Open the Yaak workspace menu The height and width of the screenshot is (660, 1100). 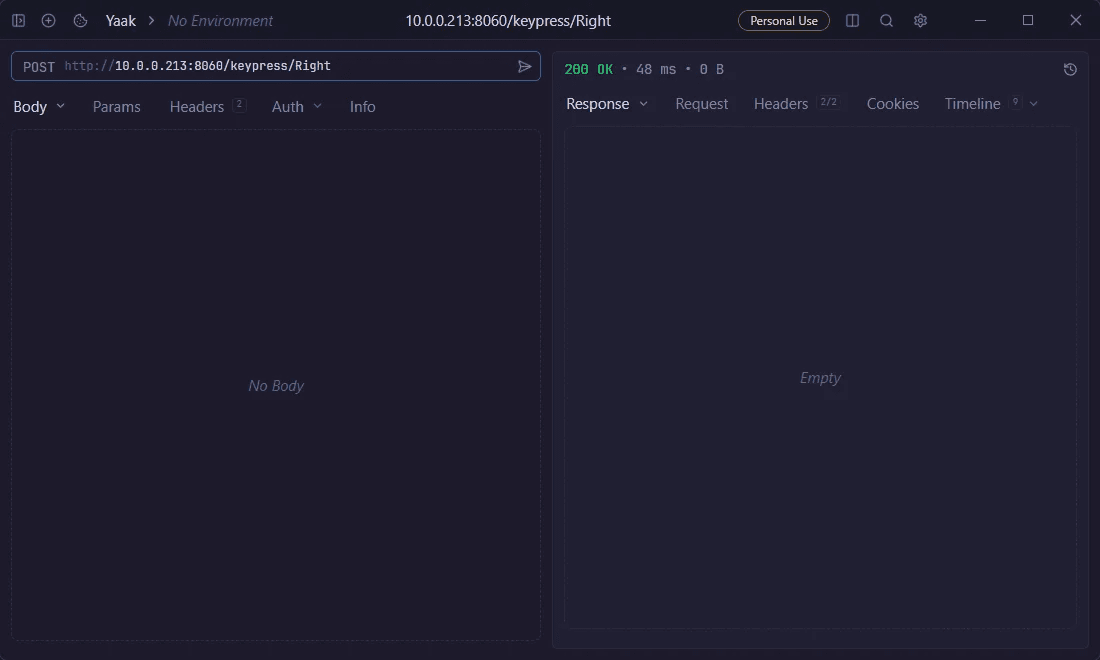pos(121,20)
